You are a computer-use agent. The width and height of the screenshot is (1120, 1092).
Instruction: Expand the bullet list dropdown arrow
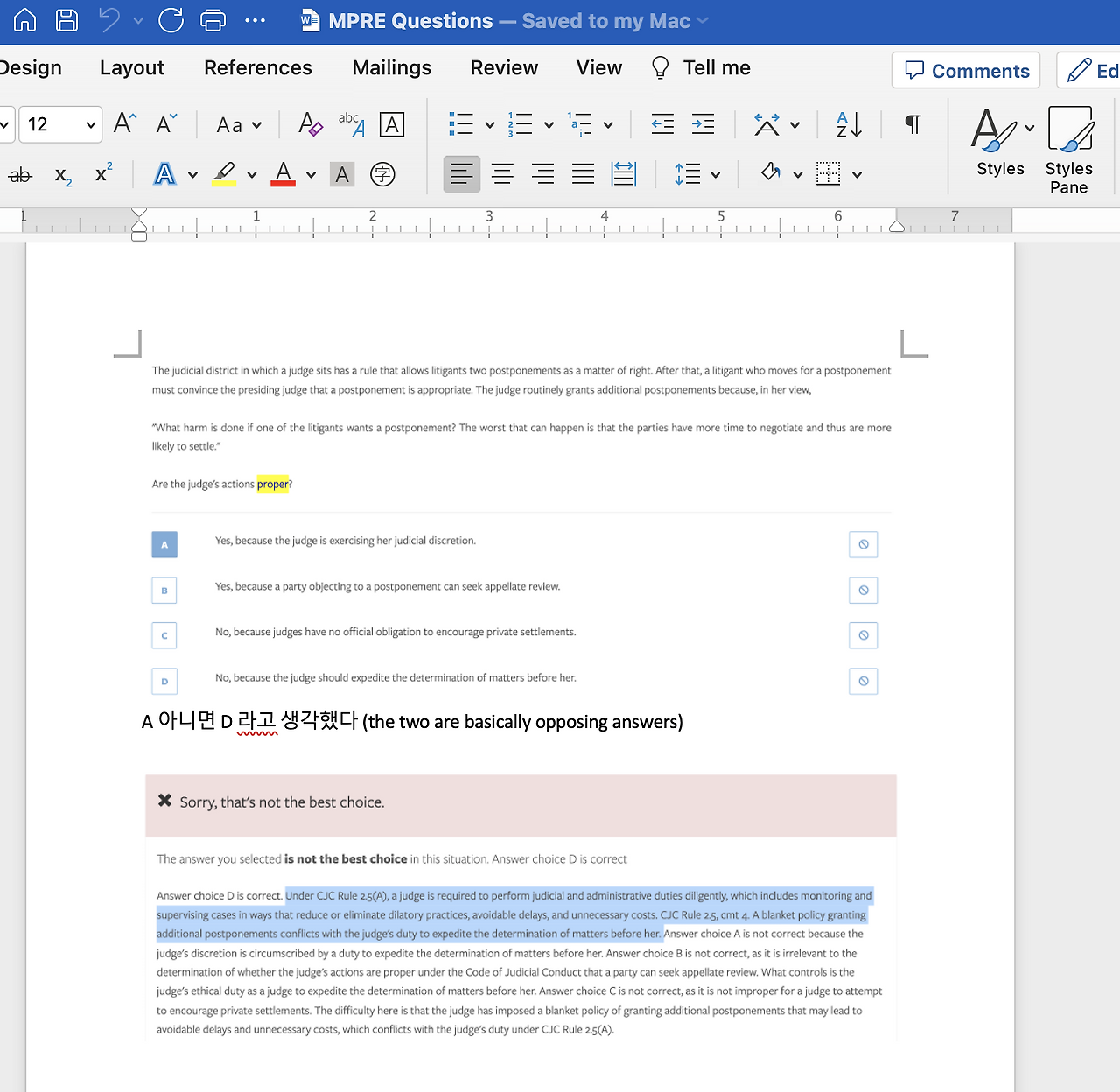tap(490, 125)
